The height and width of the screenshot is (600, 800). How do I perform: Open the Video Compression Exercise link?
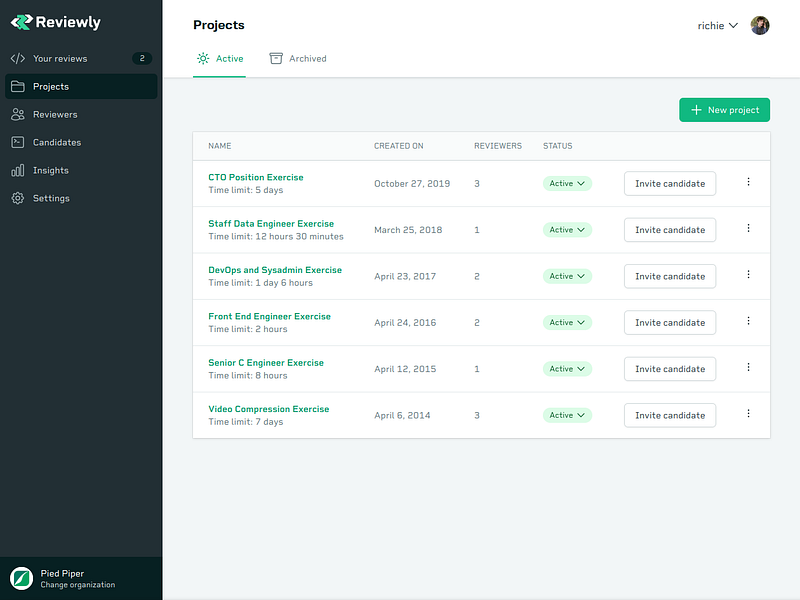(269, 409)
